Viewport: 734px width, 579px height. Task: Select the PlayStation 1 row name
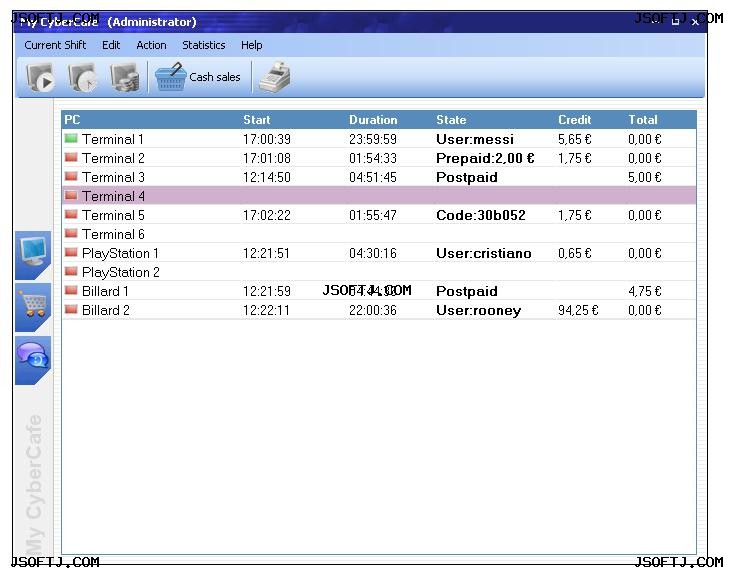coord(120,253)
